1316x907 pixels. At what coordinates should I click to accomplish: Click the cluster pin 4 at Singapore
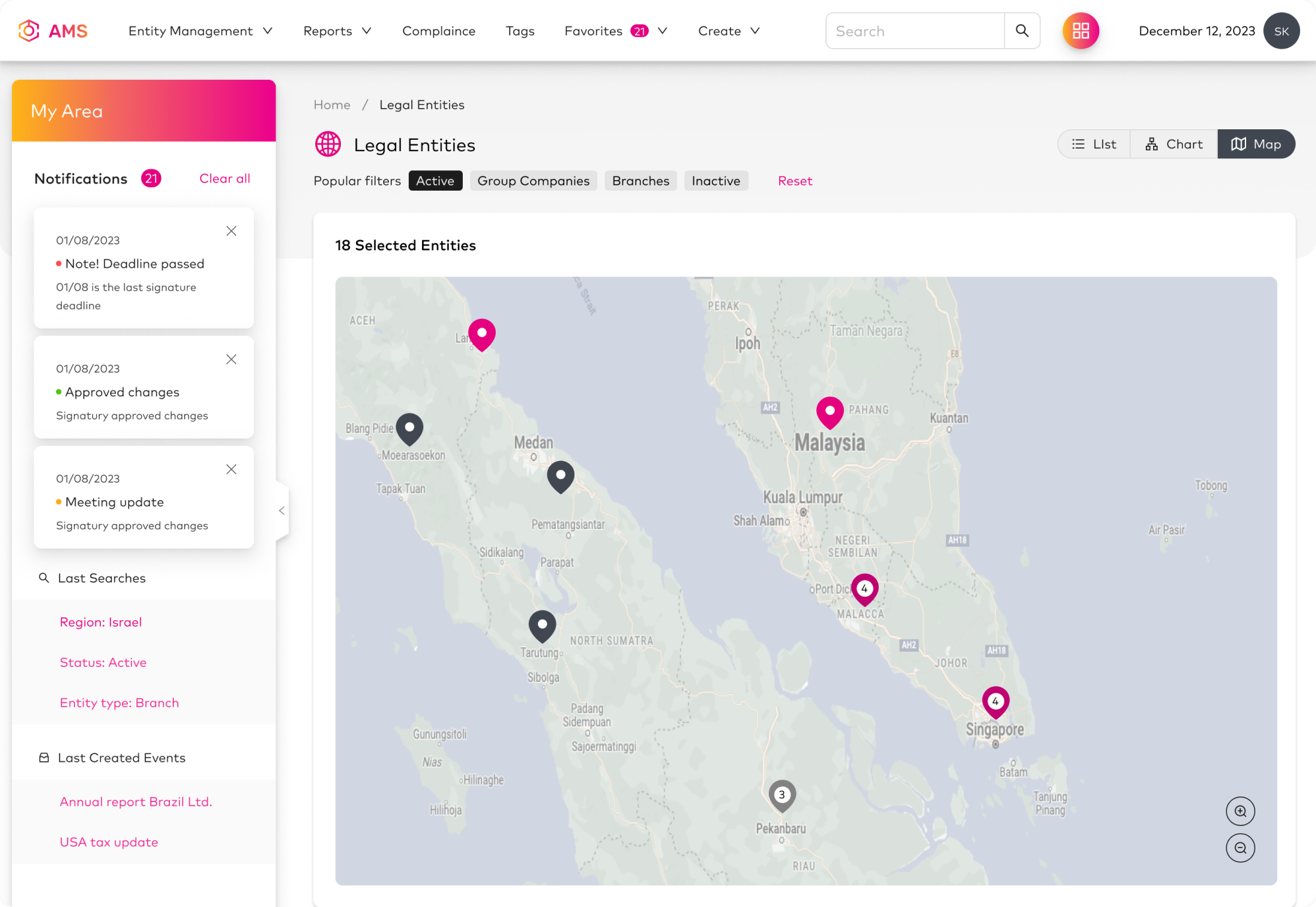click(x=996, y=703)
